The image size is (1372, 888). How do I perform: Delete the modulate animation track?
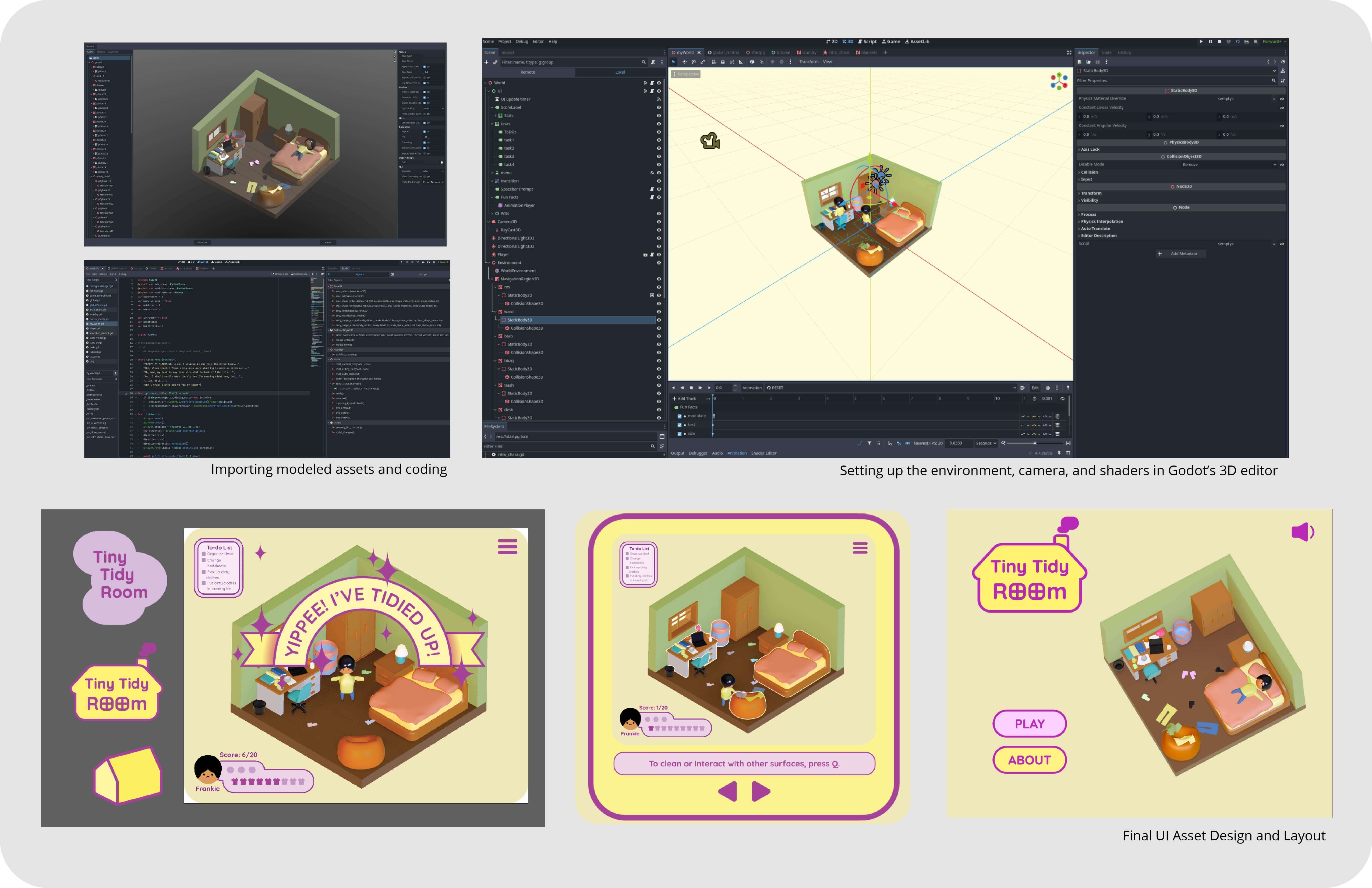[1057, 416]
